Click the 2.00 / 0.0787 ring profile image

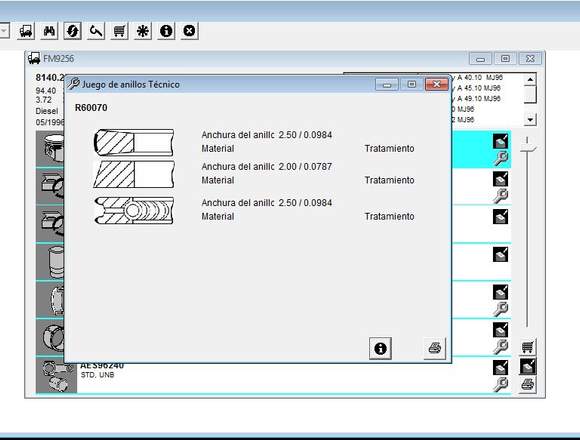(134, 174)
